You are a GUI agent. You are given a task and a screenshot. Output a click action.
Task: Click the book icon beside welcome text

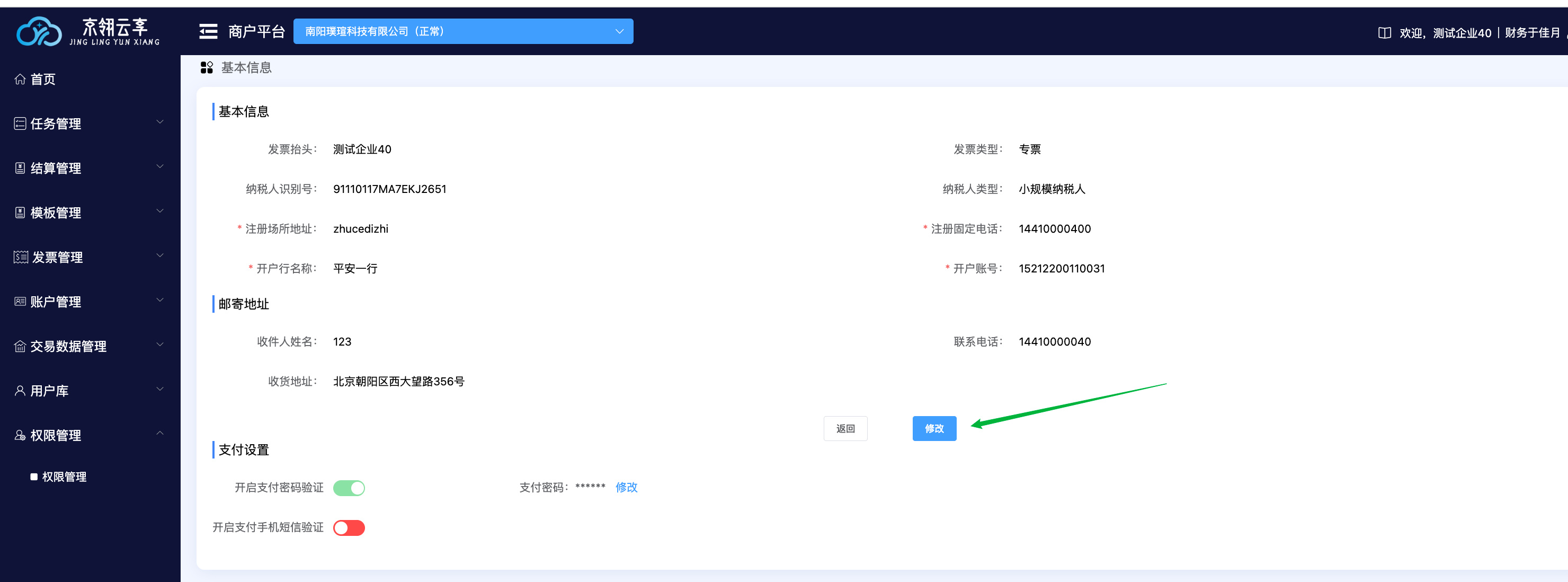point(1384,33)
